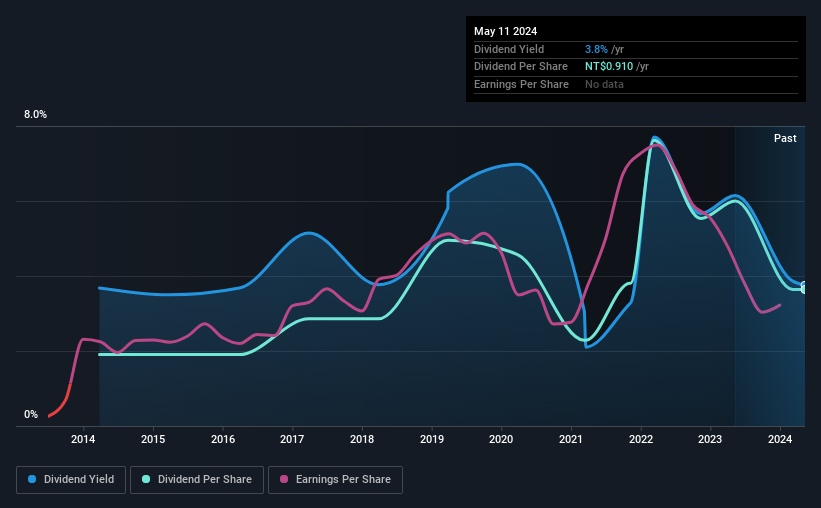Click the blue Dividend Yield legend dot
This screenshot has height=508, width=821.
click(x=32, y=479)
